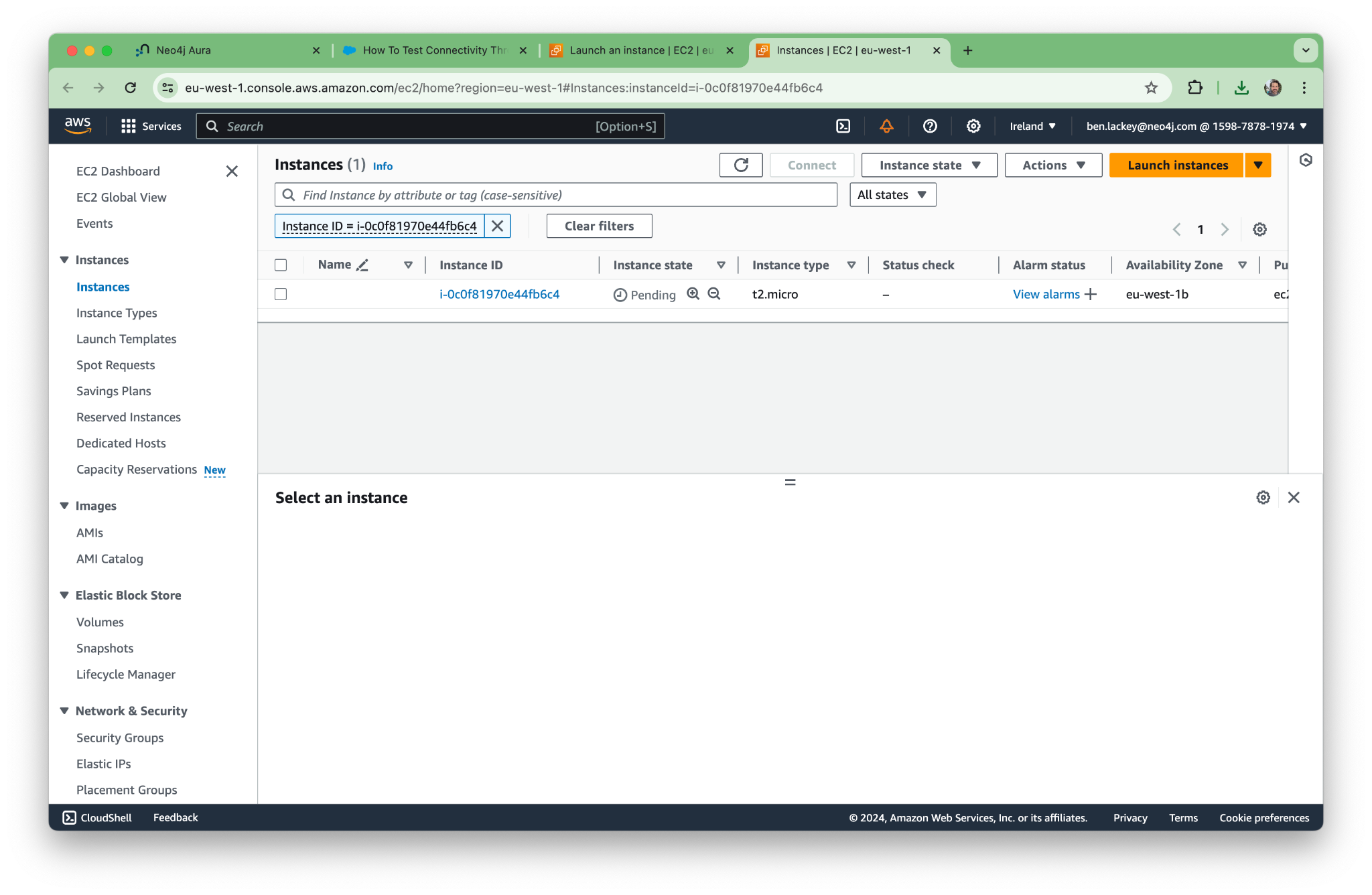Open the help question mark menu
The width and height of the screenshot is (1372, 895).
click(930, 126)
